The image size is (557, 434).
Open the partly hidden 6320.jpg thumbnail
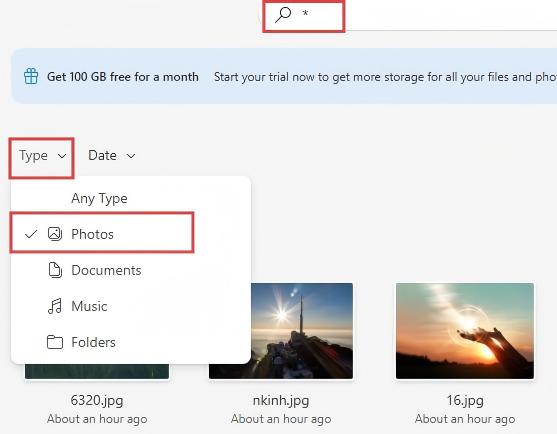click(x=97, y=371)
